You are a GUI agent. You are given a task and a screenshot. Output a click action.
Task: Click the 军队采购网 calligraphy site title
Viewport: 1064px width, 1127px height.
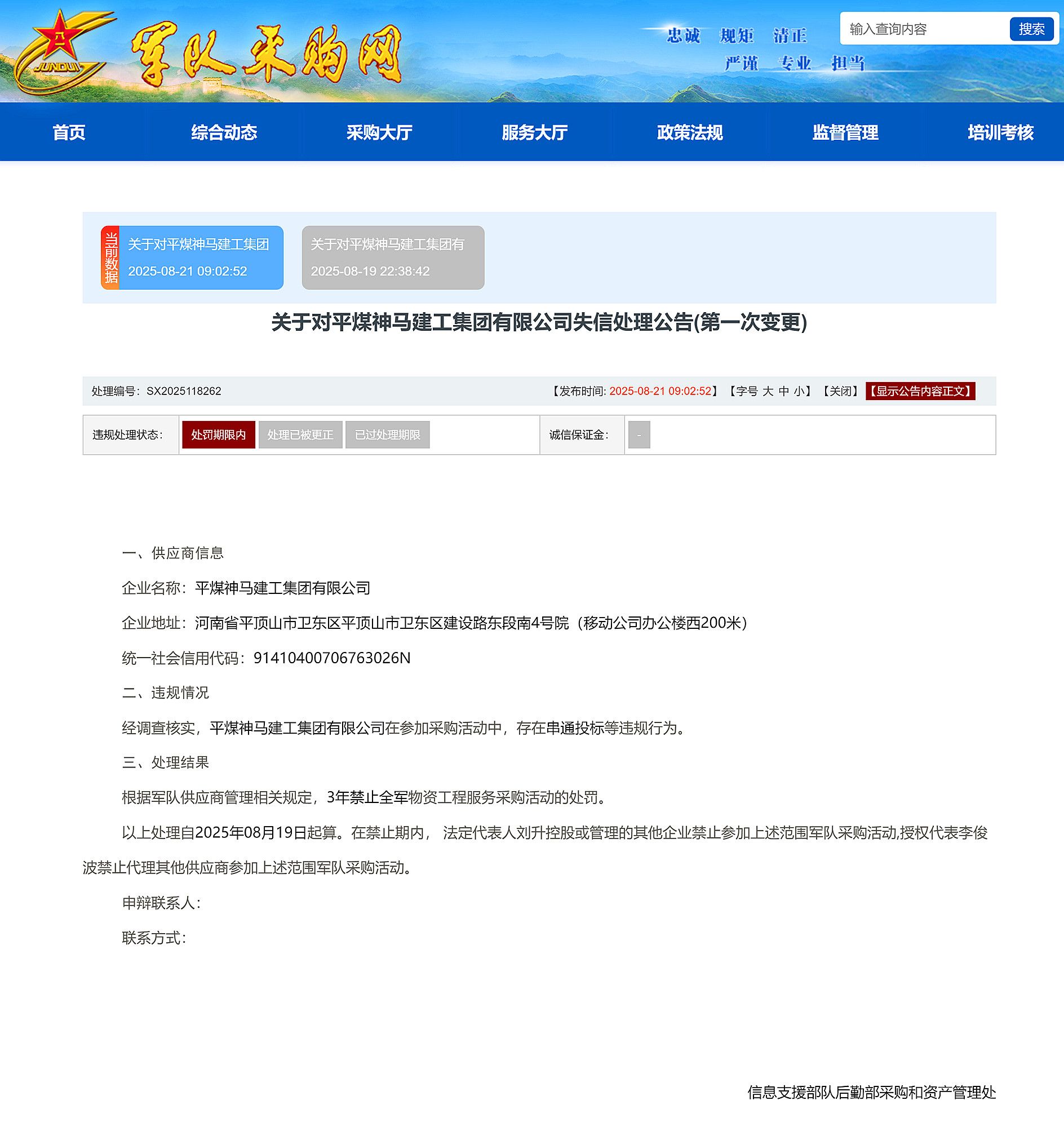click(267, 54)
